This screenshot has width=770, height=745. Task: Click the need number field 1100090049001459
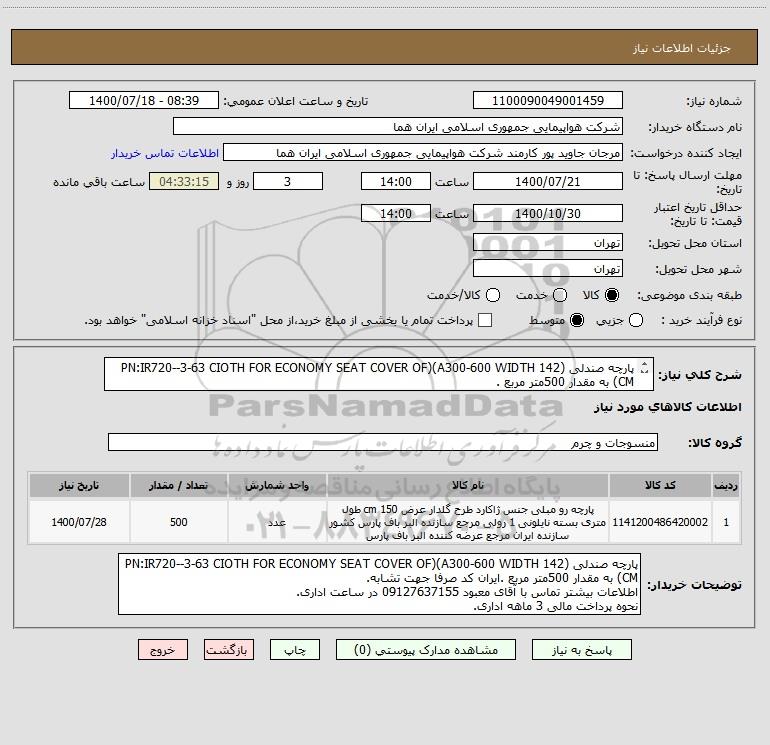(548, 100)
